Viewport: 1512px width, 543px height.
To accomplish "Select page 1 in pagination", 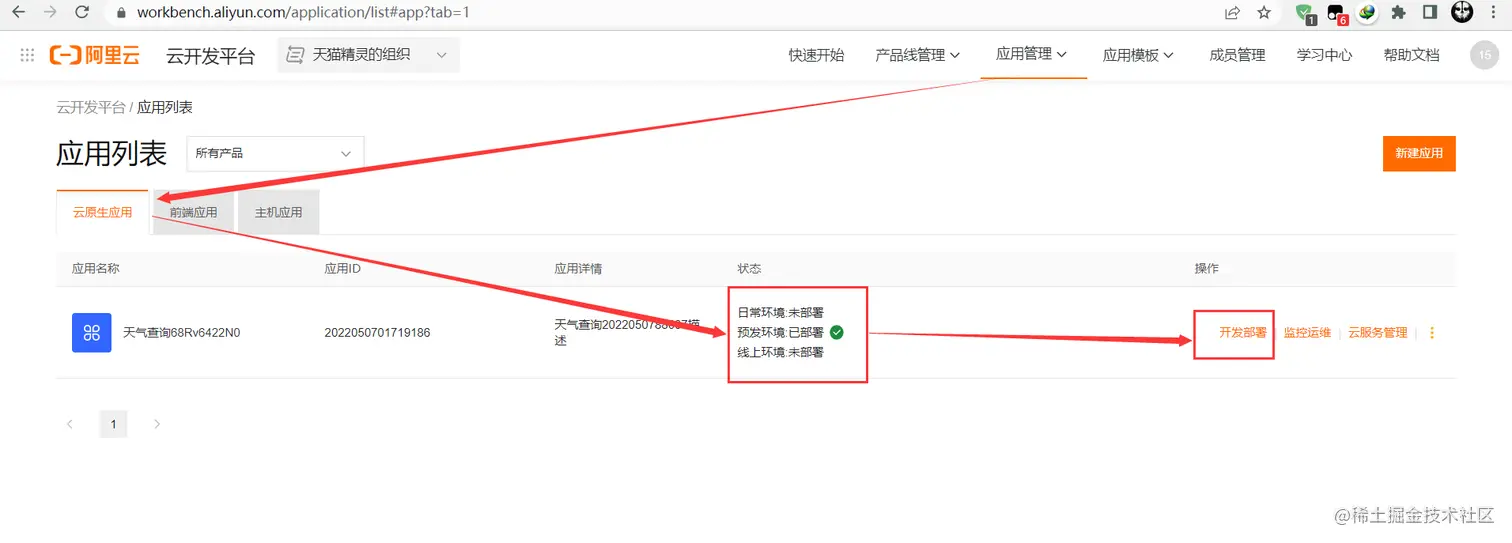I will 113,424.
